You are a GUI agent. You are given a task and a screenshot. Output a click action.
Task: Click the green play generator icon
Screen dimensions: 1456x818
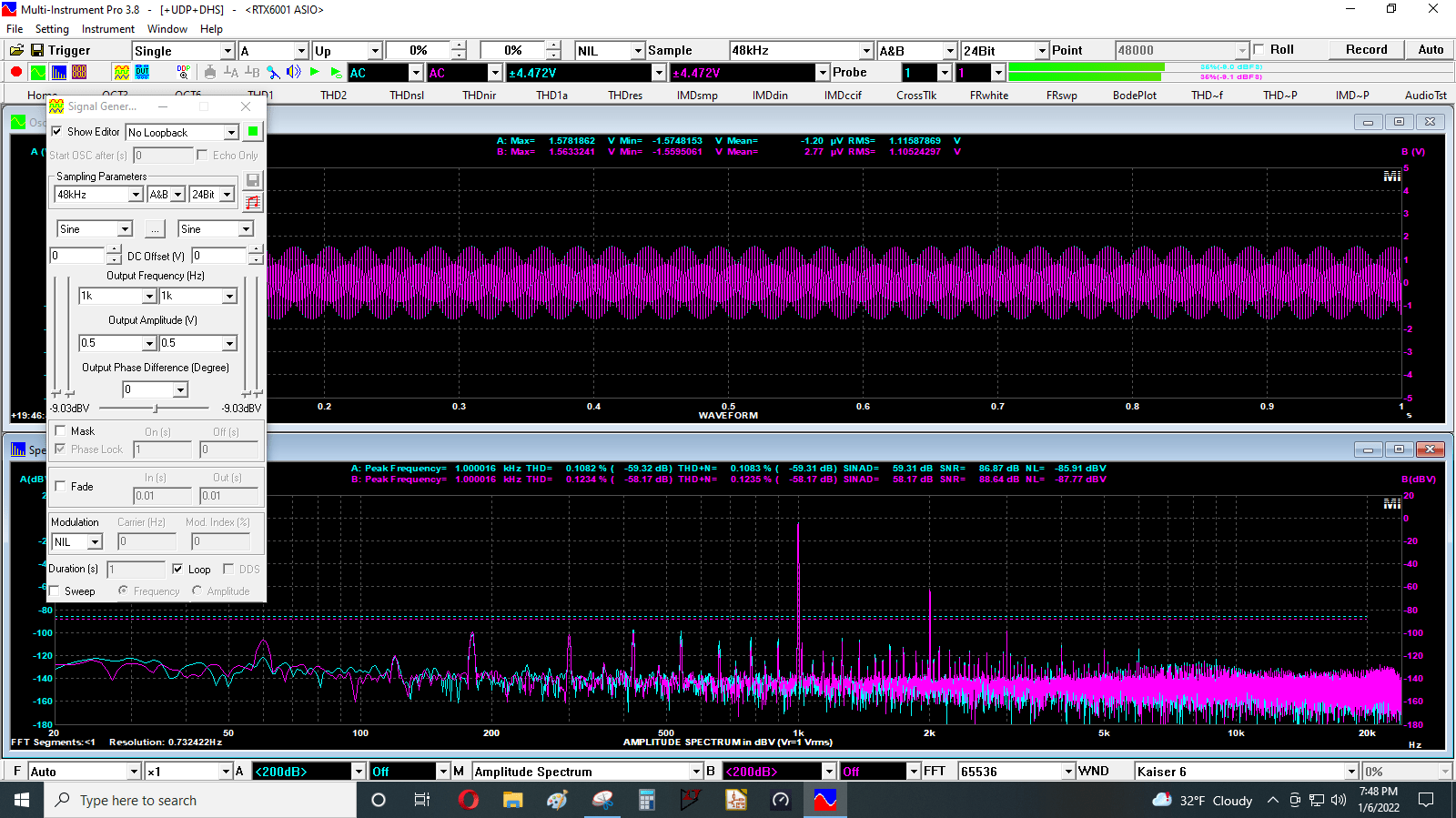315,73
